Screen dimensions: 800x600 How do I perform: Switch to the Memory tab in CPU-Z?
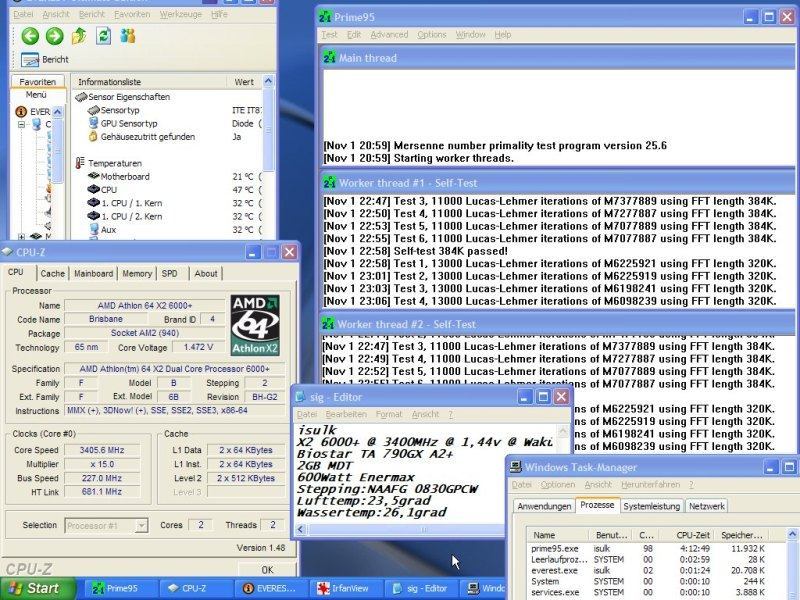137,273
